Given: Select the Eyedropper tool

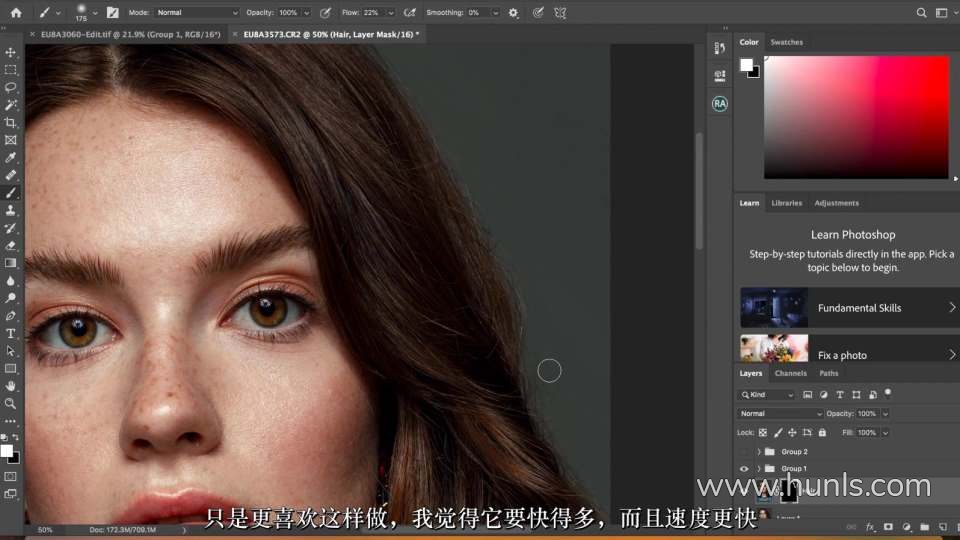Looking at the screenshot, I should [11, 157].
